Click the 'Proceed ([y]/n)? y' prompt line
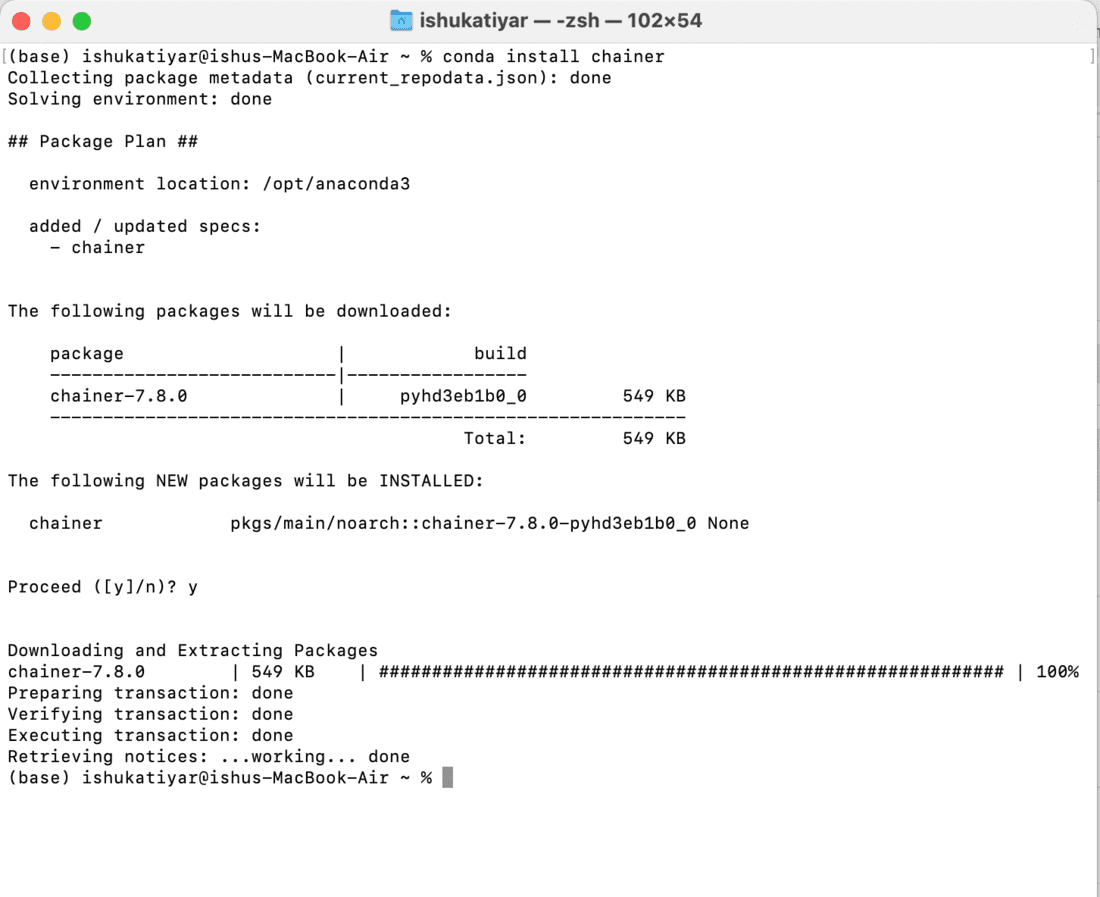Screen dimensions: 1100x897 102,587
